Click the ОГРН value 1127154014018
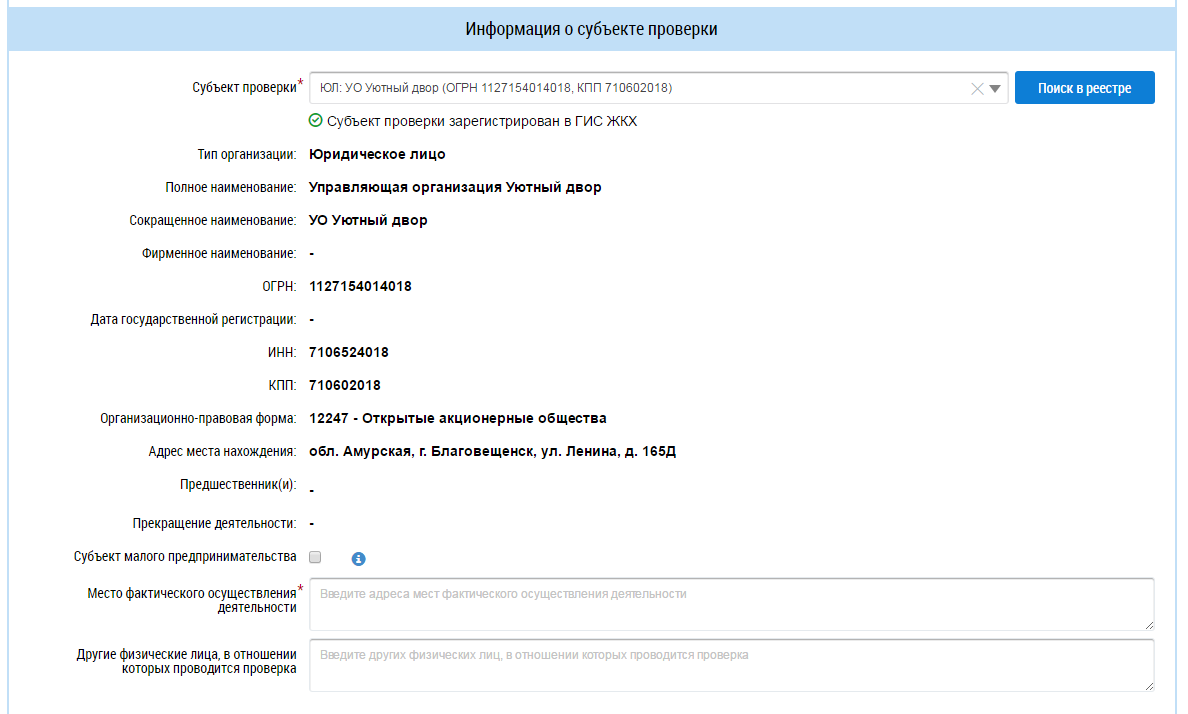1188x714 pixels. pyautogui.click(x=360, y=287)
